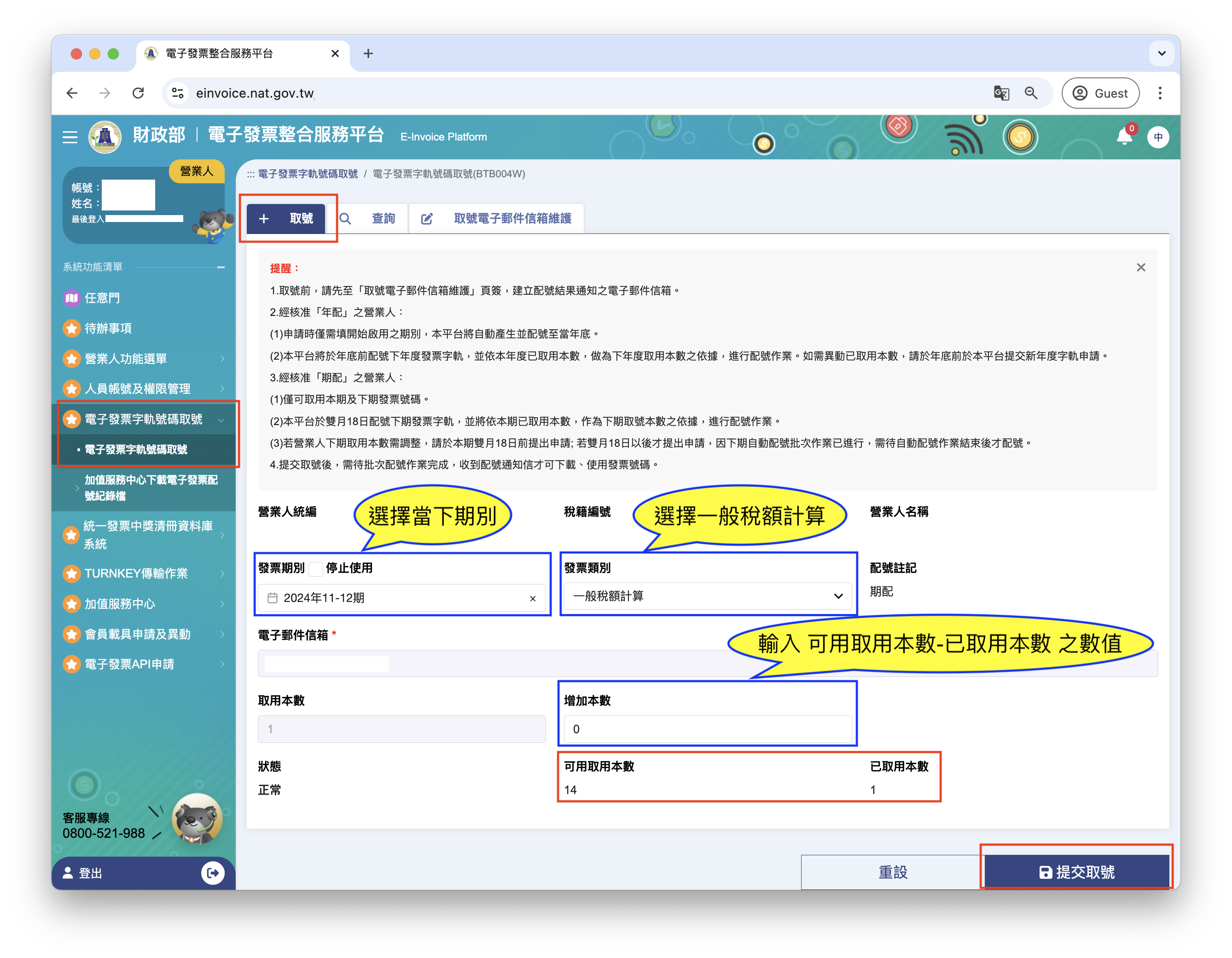Click the 財政部 電子發票整合服務平台 title
Viewport: 1232px width, 958px height.
258,135
